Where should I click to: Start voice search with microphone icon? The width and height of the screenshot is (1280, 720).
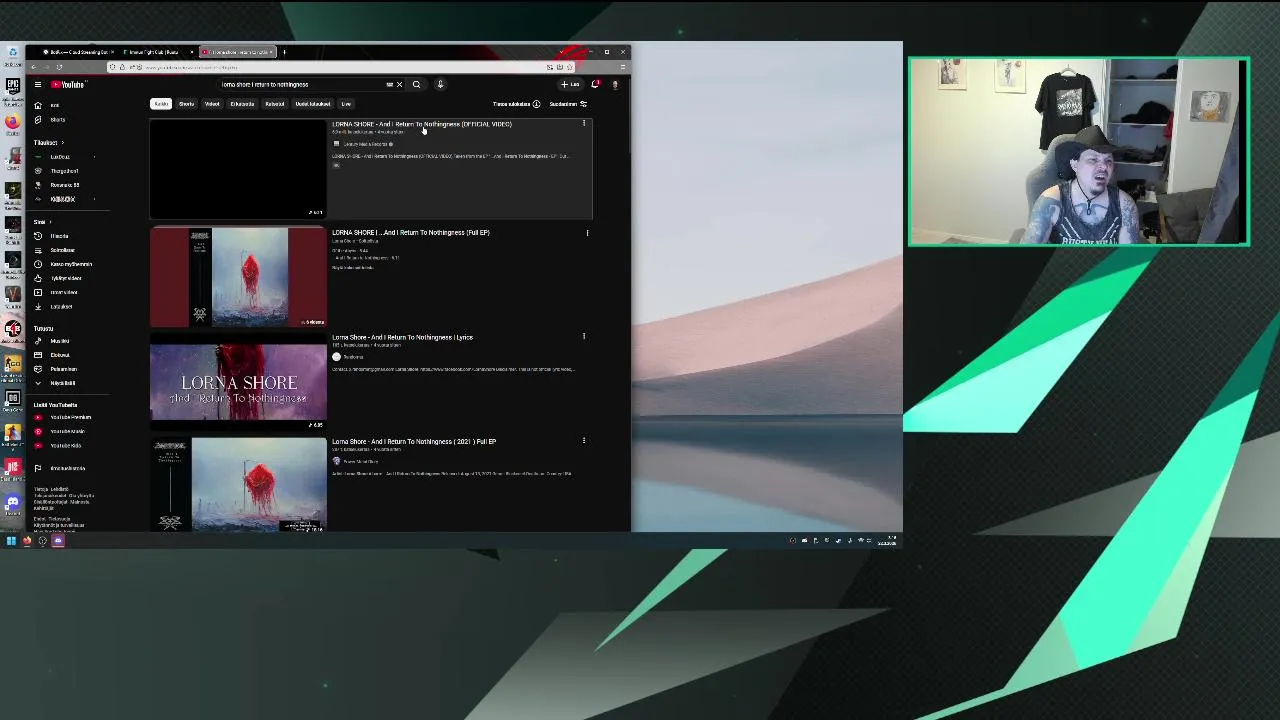click(x=440, y=84)
